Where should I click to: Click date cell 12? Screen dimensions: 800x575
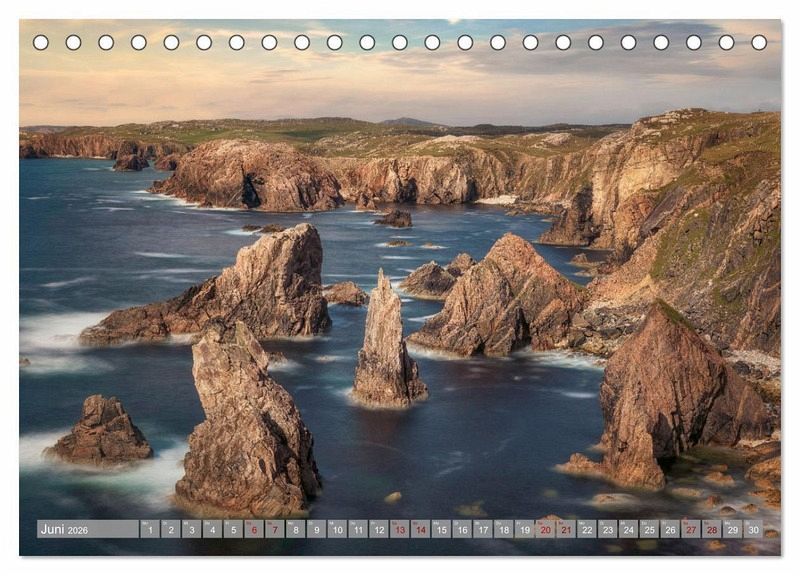379,529
